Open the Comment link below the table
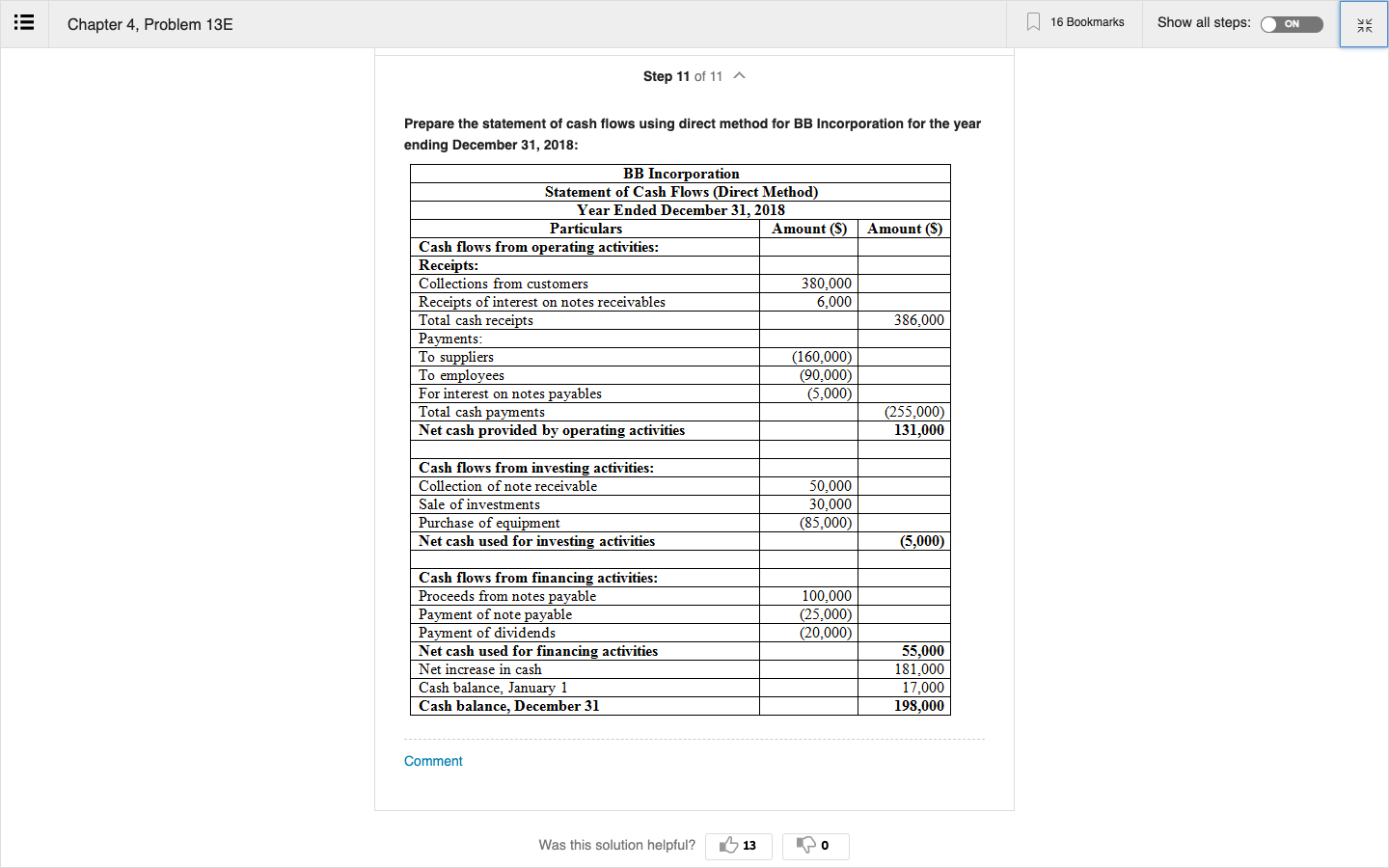Image resolution: width=1389 pixels, height=868 pixels. click(433, 761)
